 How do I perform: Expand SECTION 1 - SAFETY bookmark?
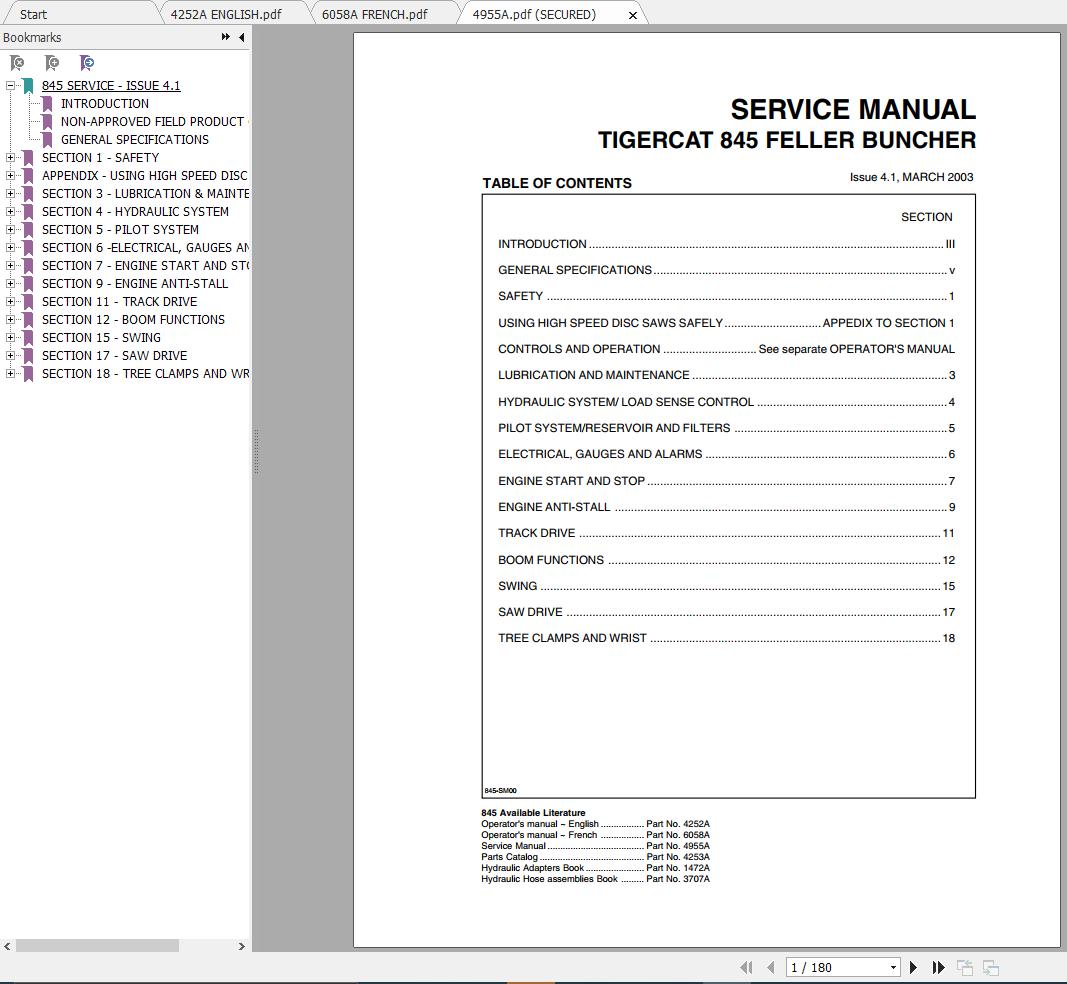tap(10, 158)
